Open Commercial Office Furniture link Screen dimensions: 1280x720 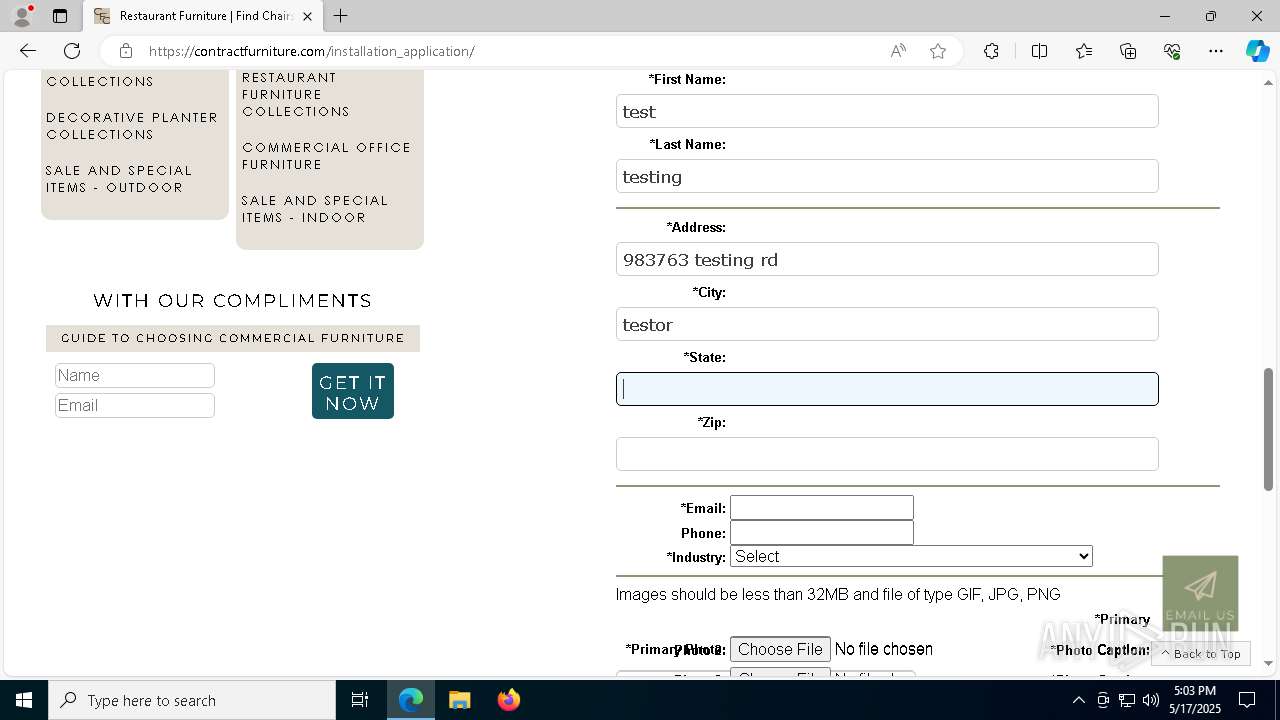(x=326, y=156)
